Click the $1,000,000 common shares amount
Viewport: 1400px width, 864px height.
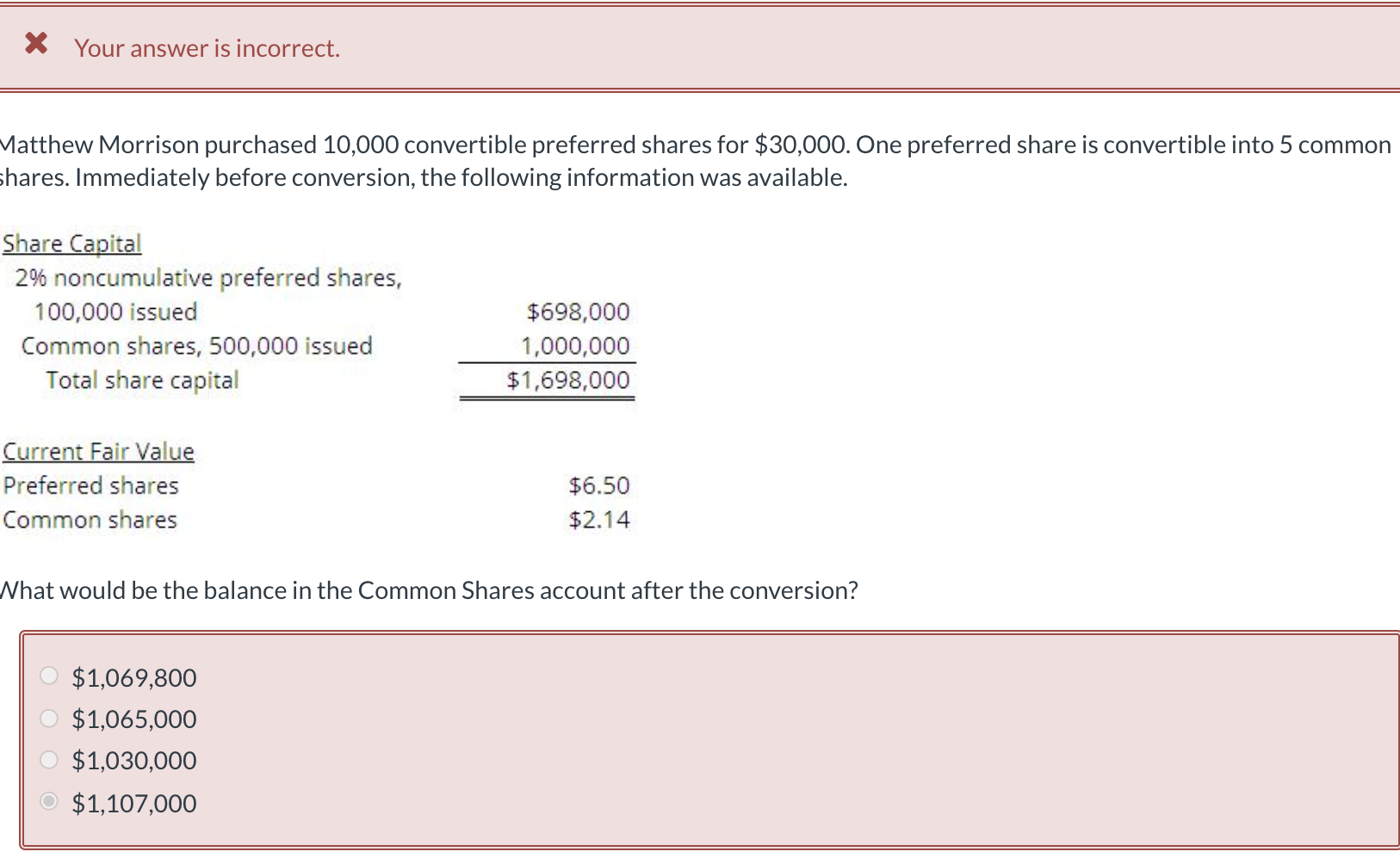coord(575,345)
